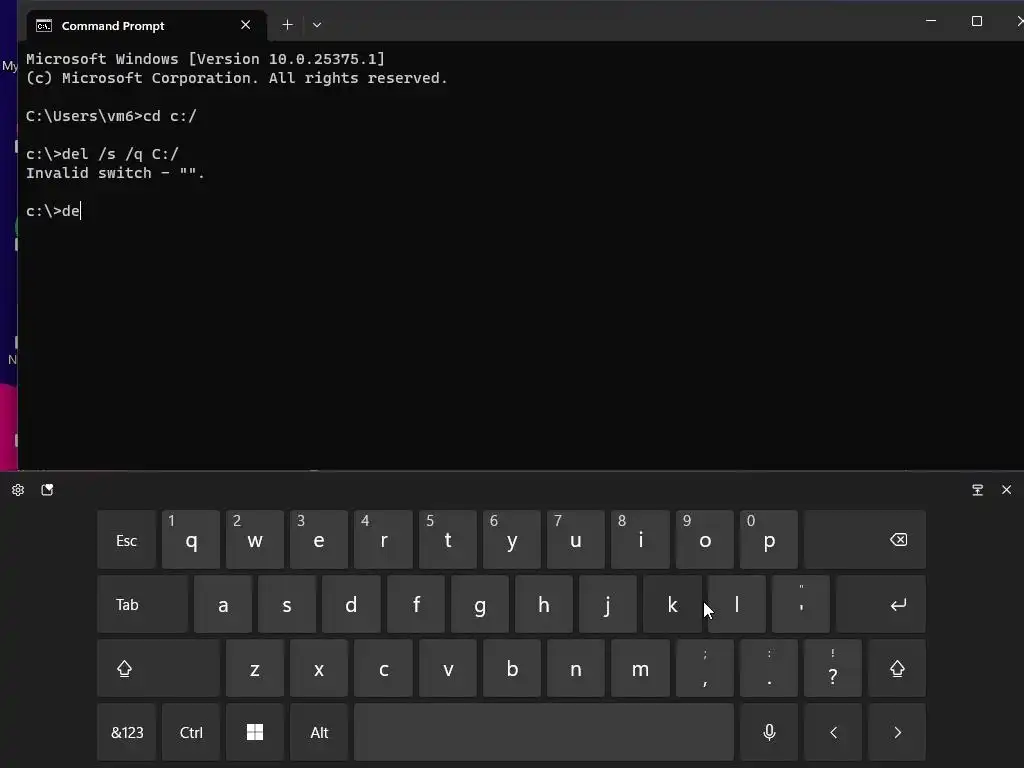
Task: Tap the Tab key
Action: point(142,605)
